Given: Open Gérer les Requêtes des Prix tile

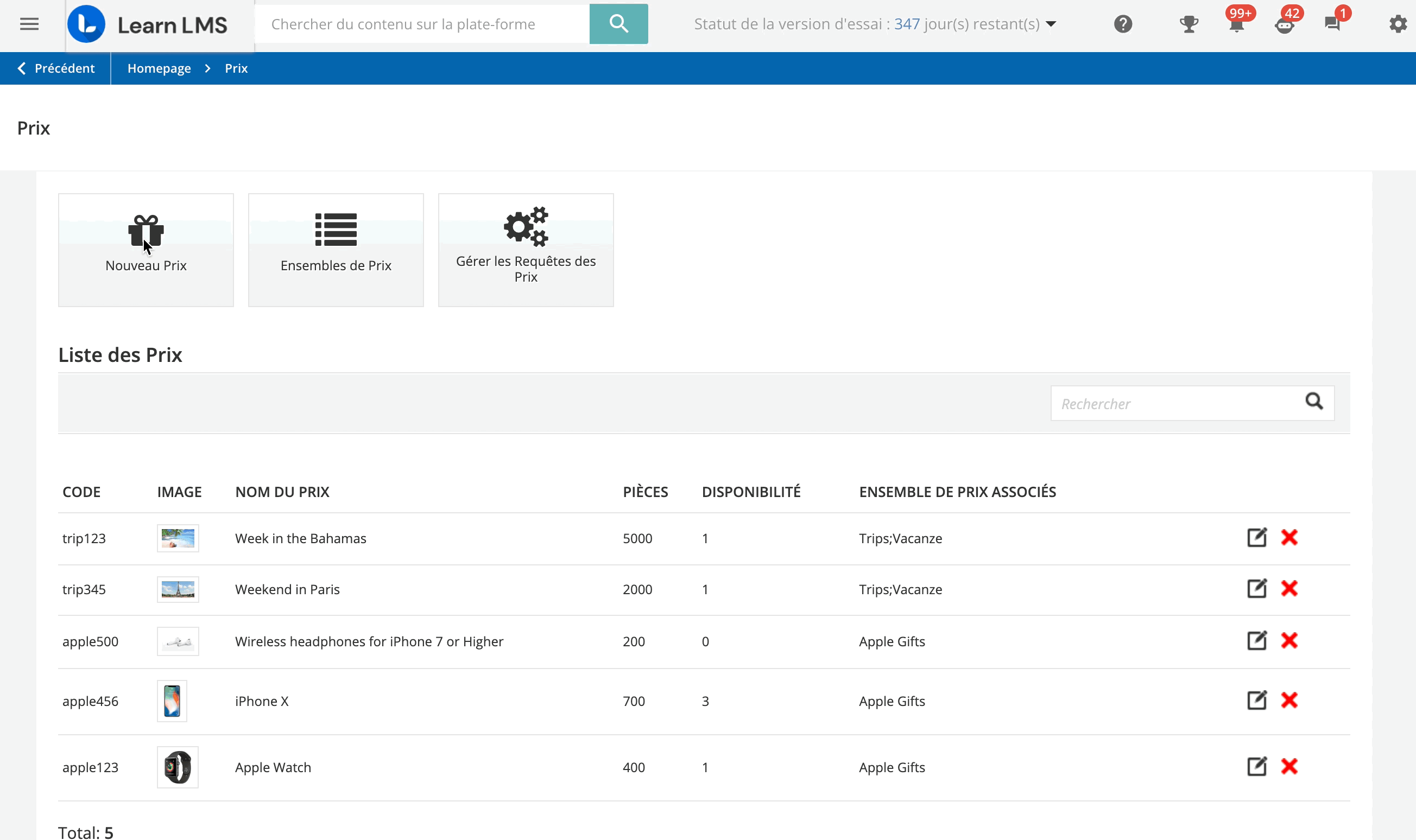Looking at the screenshot, I should click(x=526, y=250).
